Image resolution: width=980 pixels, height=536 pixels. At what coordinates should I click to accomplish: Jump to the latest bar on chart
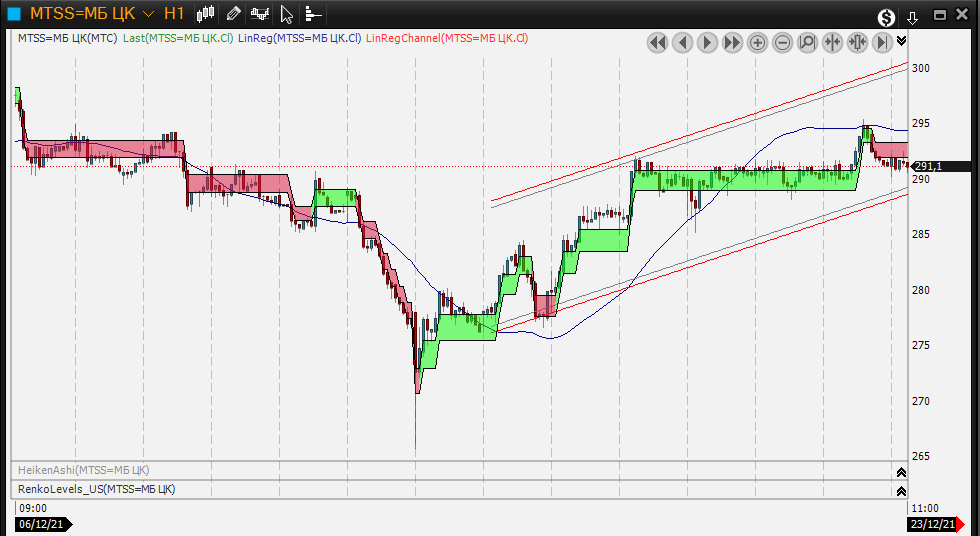[x=882, y=42]
